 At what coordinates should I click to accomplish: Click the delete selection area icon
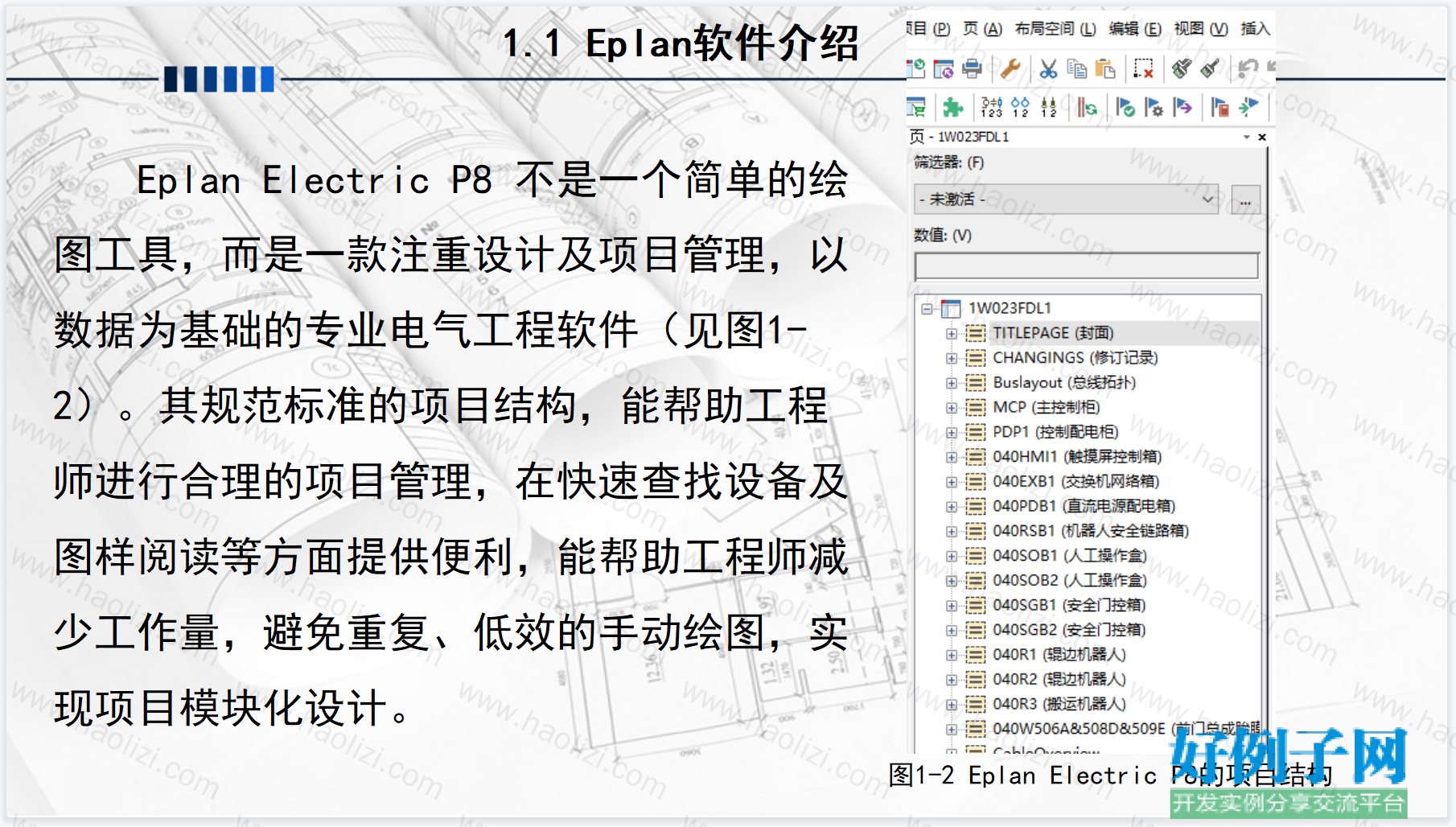click(1143, 69)
